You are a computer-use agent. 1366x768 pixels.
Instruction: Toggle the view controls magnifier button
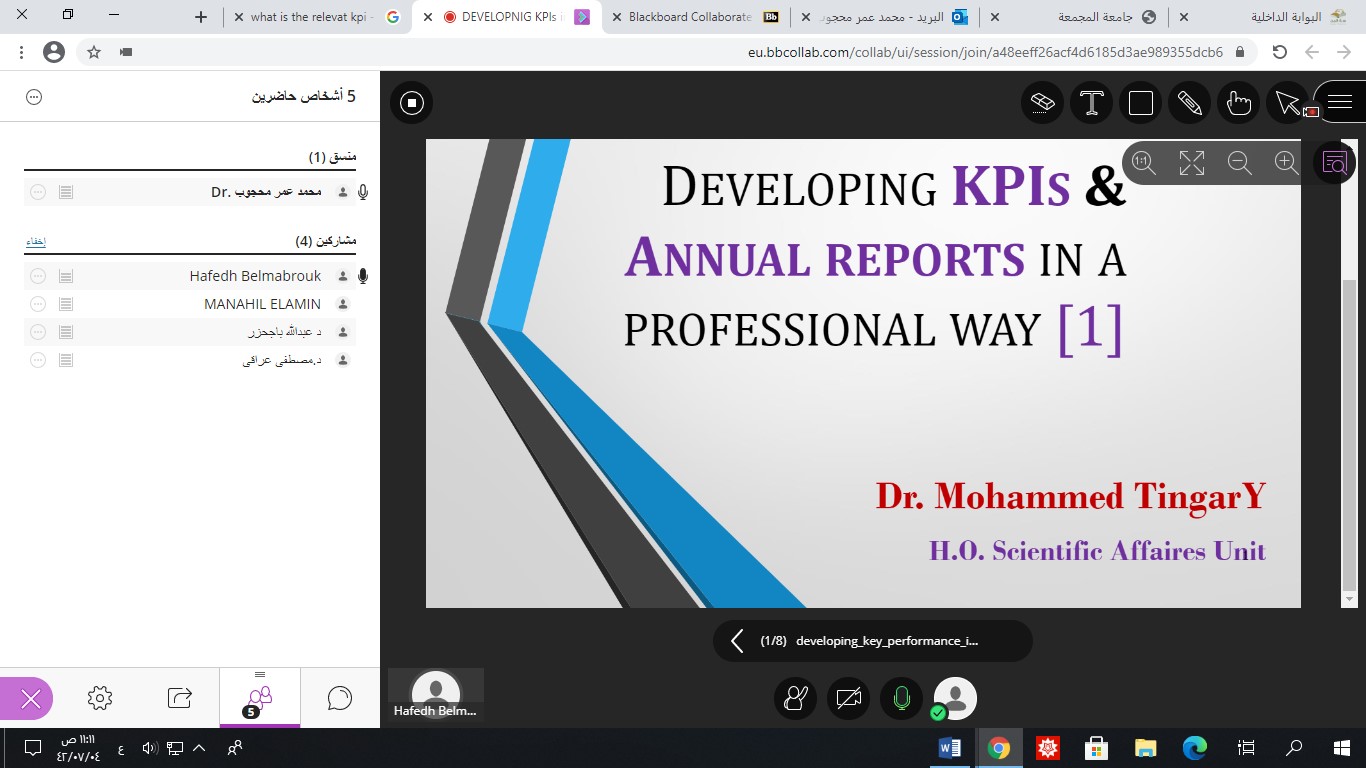(x=1335, y=163)
